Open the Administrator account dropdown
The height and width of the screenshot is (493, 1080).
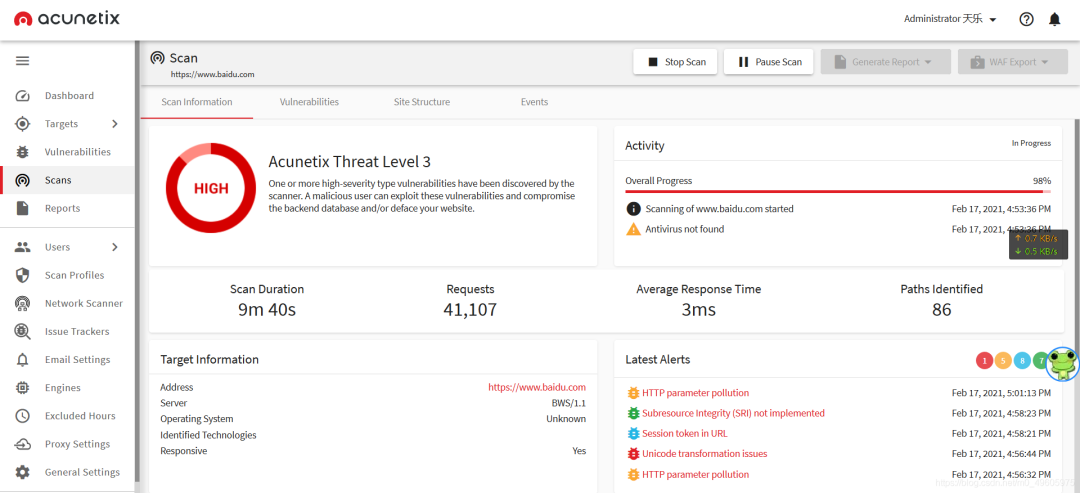coord(951,19)
